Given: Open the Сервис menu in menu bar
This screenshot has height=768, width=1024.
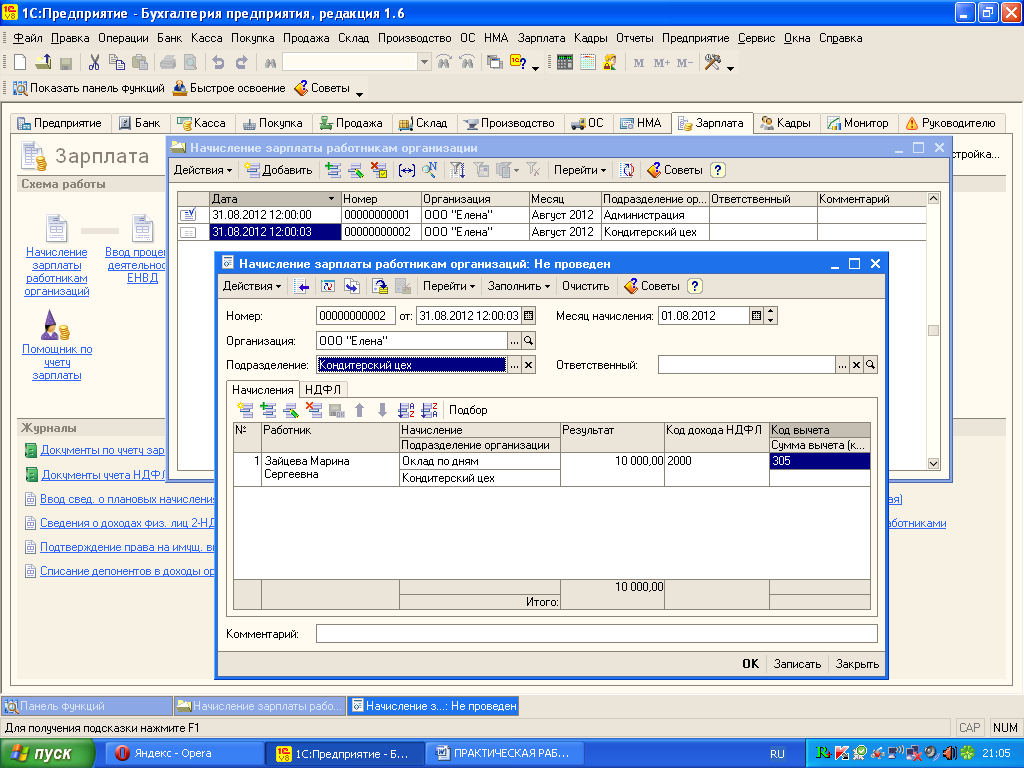Looking at the screenshot, I should point(756,38).
